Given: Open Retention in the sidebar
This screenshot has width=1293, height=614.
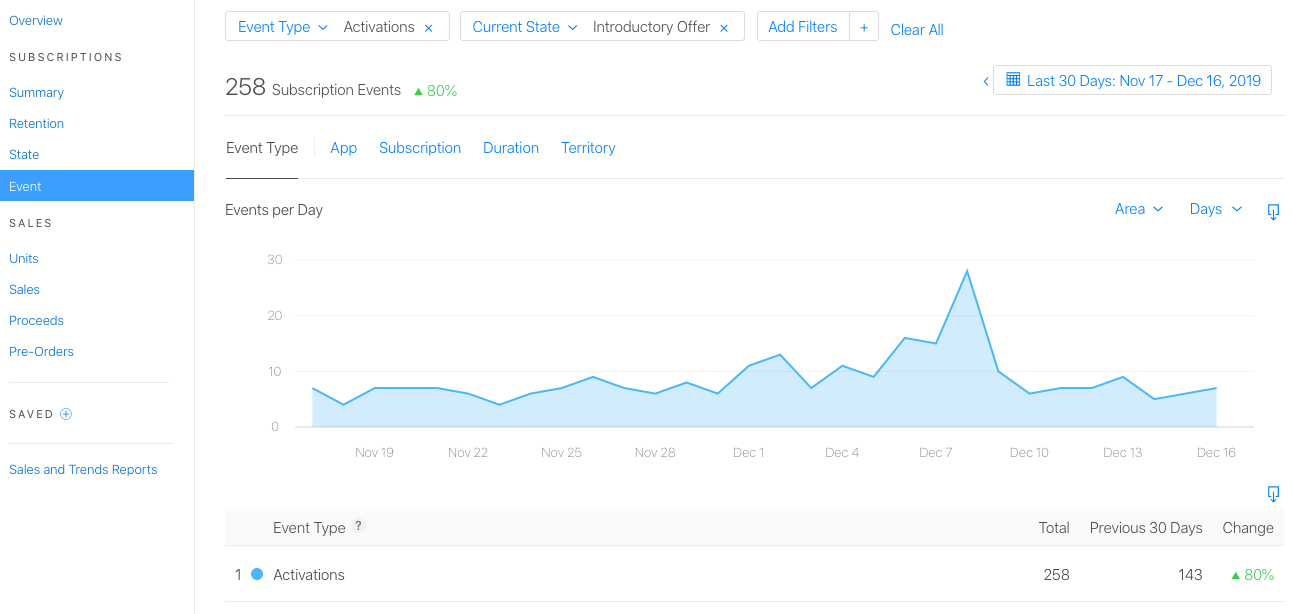Looking at the screenshot, I should (37, 124).
